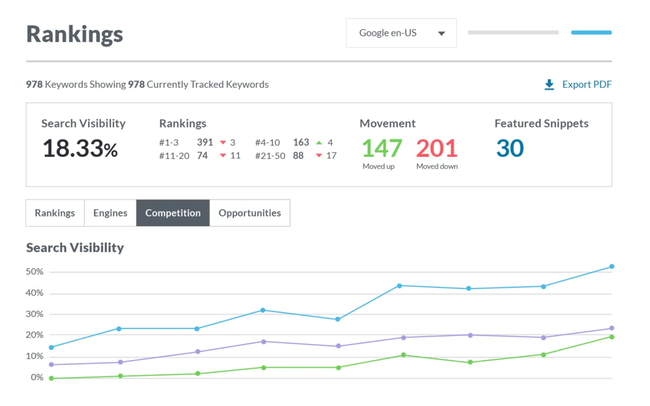Viewport: 650px width, 406px height.
Task: Switch to the Rankings tab
Action: coord(55,213)
